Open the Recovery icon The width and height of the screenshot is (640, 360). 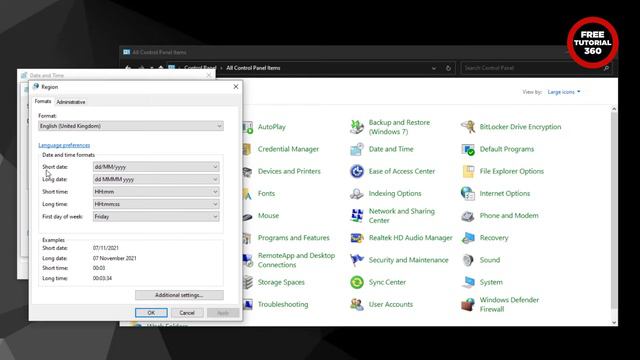468,238
